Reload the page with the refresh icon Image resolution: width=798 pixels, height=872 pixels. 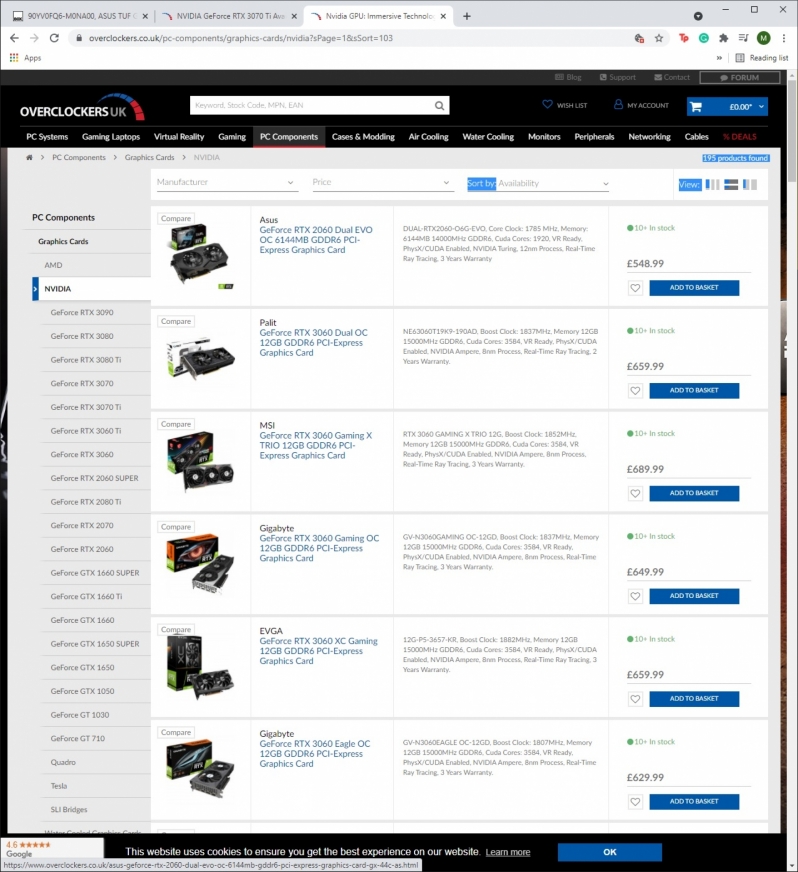tap(54, 38)
